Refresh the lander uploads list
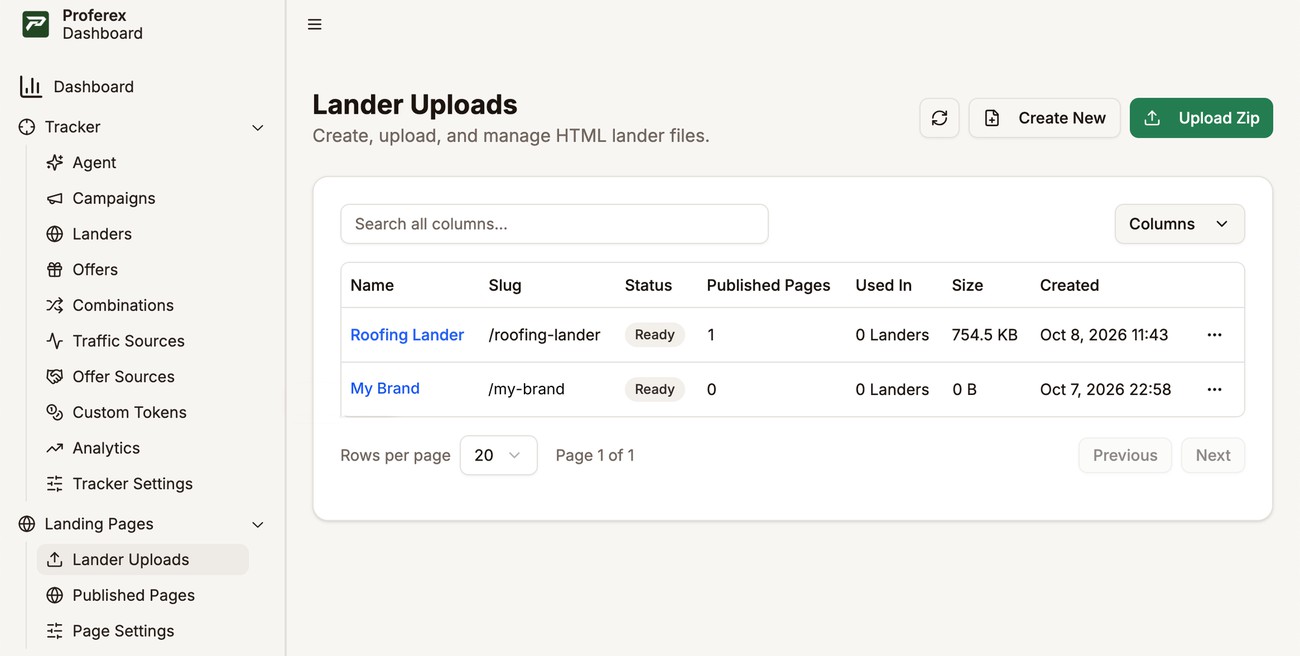This screenshot has width=1300, height=656. tap(939, 118)
